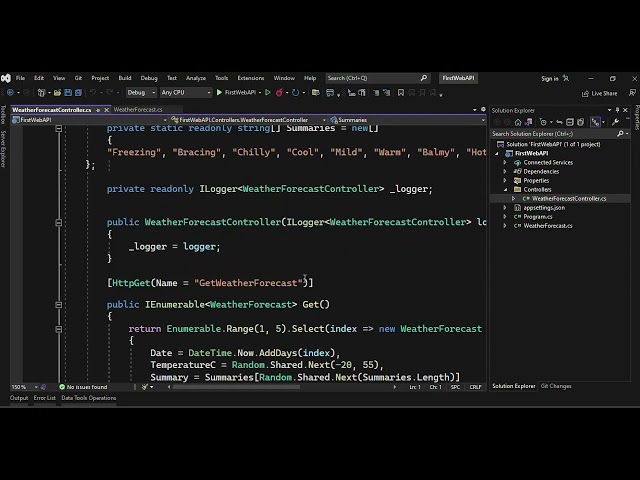
Task: Open Summaries member navigation dropdown
Action: pyautogui.click(x=407, y=120)
